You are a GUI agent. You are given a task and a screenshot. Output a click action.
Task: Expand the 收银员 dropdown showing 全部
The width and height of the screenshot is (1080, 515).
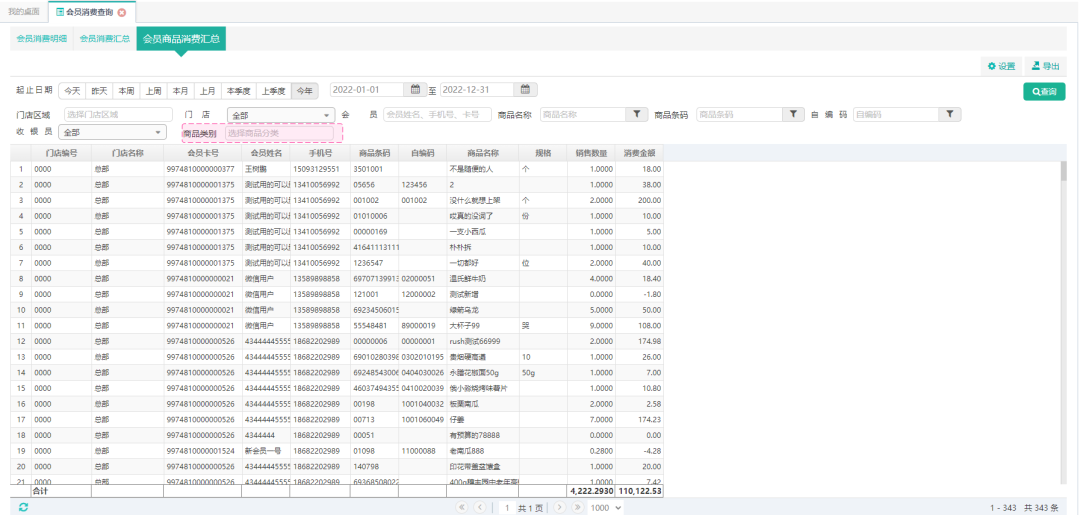(112, 132)
